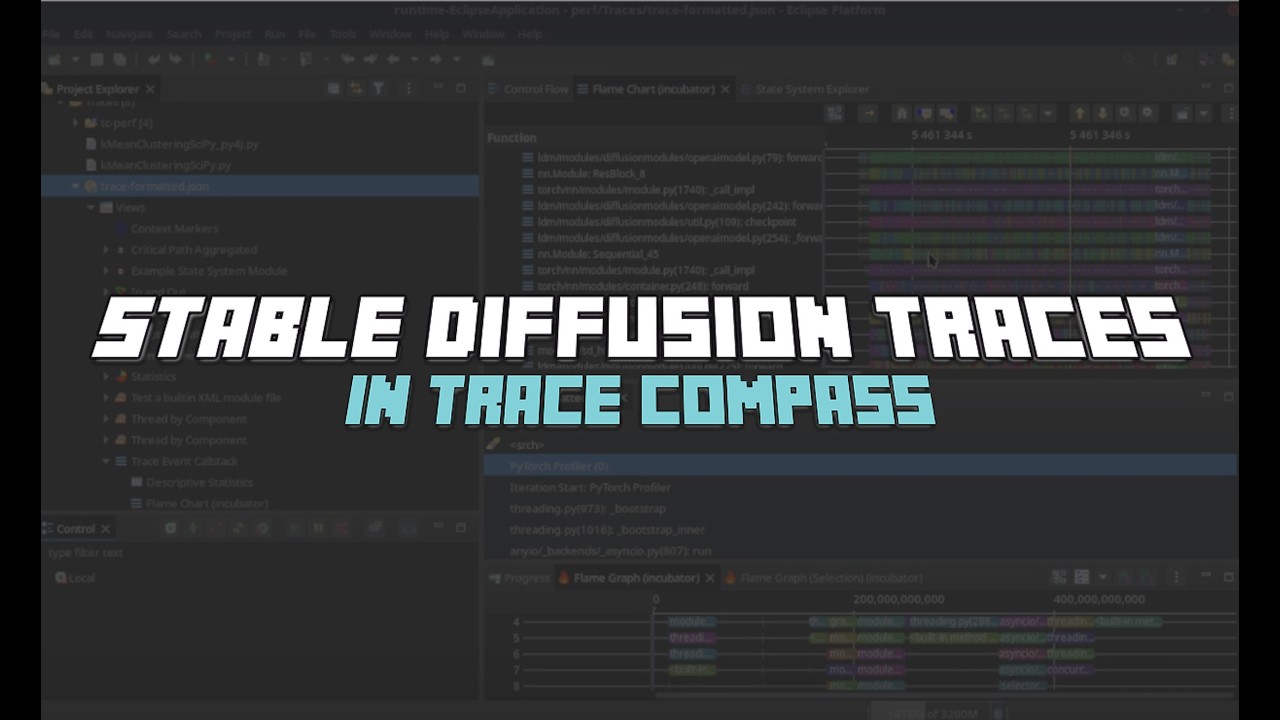Click the <srch> filter row
The height and width of the screenshot is (720, 1280).
[x=860, y=444]
